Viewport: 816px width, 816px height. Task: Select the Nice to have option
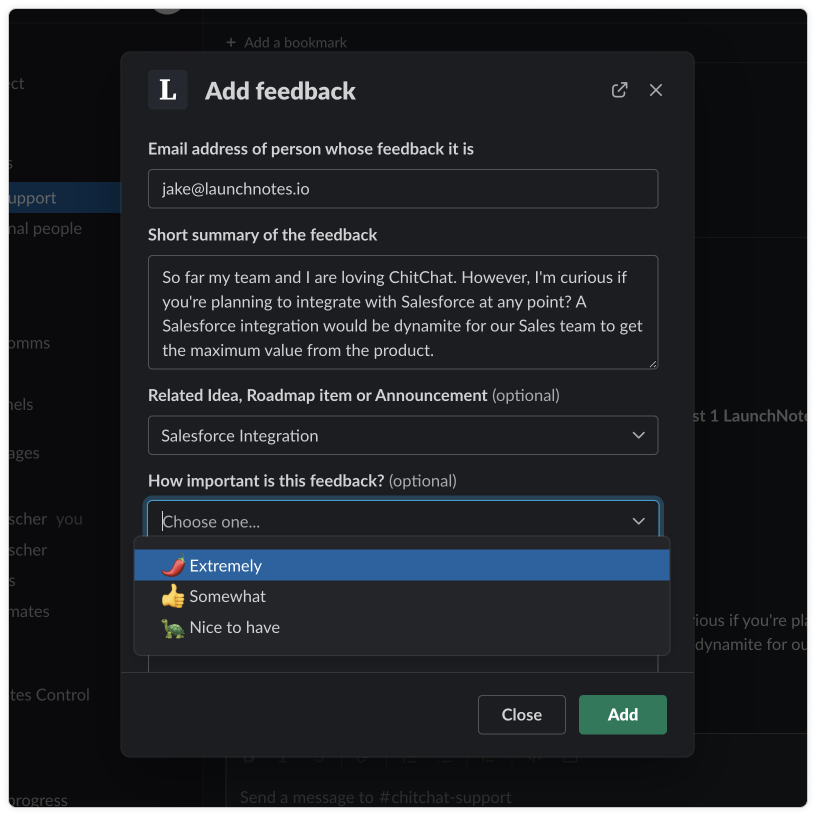coord(402,627)
